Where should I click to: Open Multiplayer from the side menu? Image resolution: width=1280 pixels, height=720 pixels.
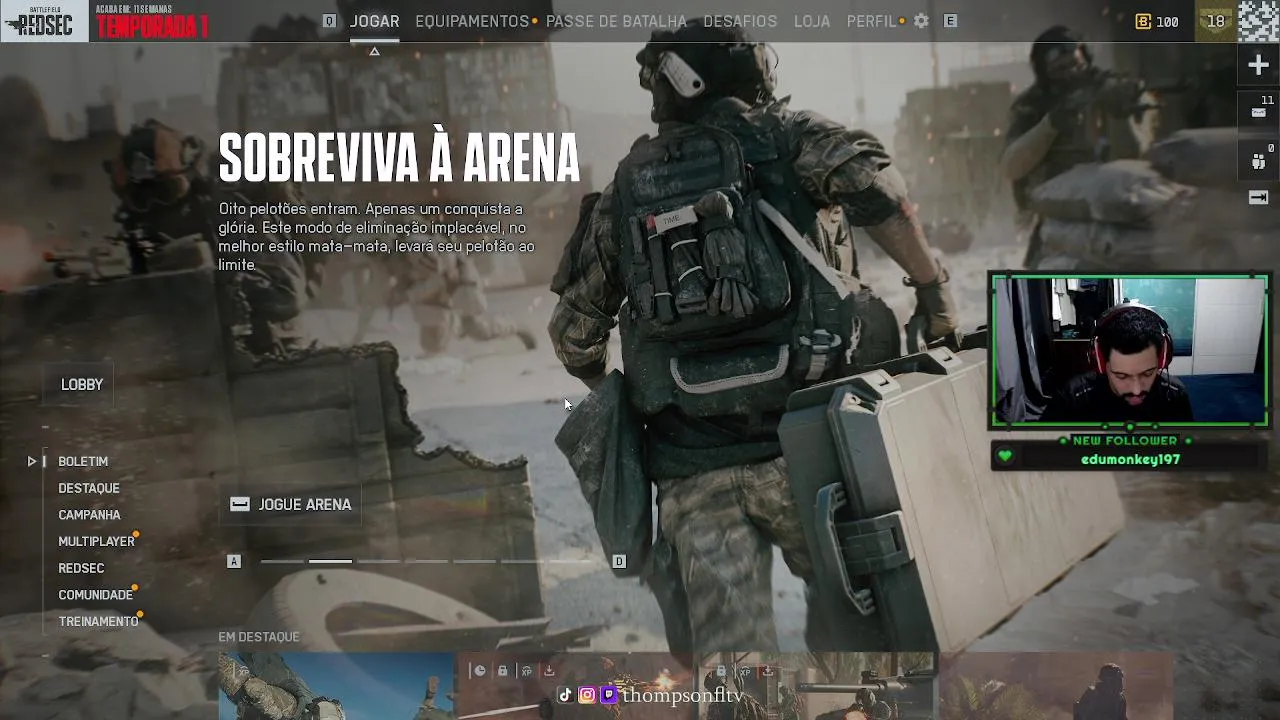pos(96,541)
